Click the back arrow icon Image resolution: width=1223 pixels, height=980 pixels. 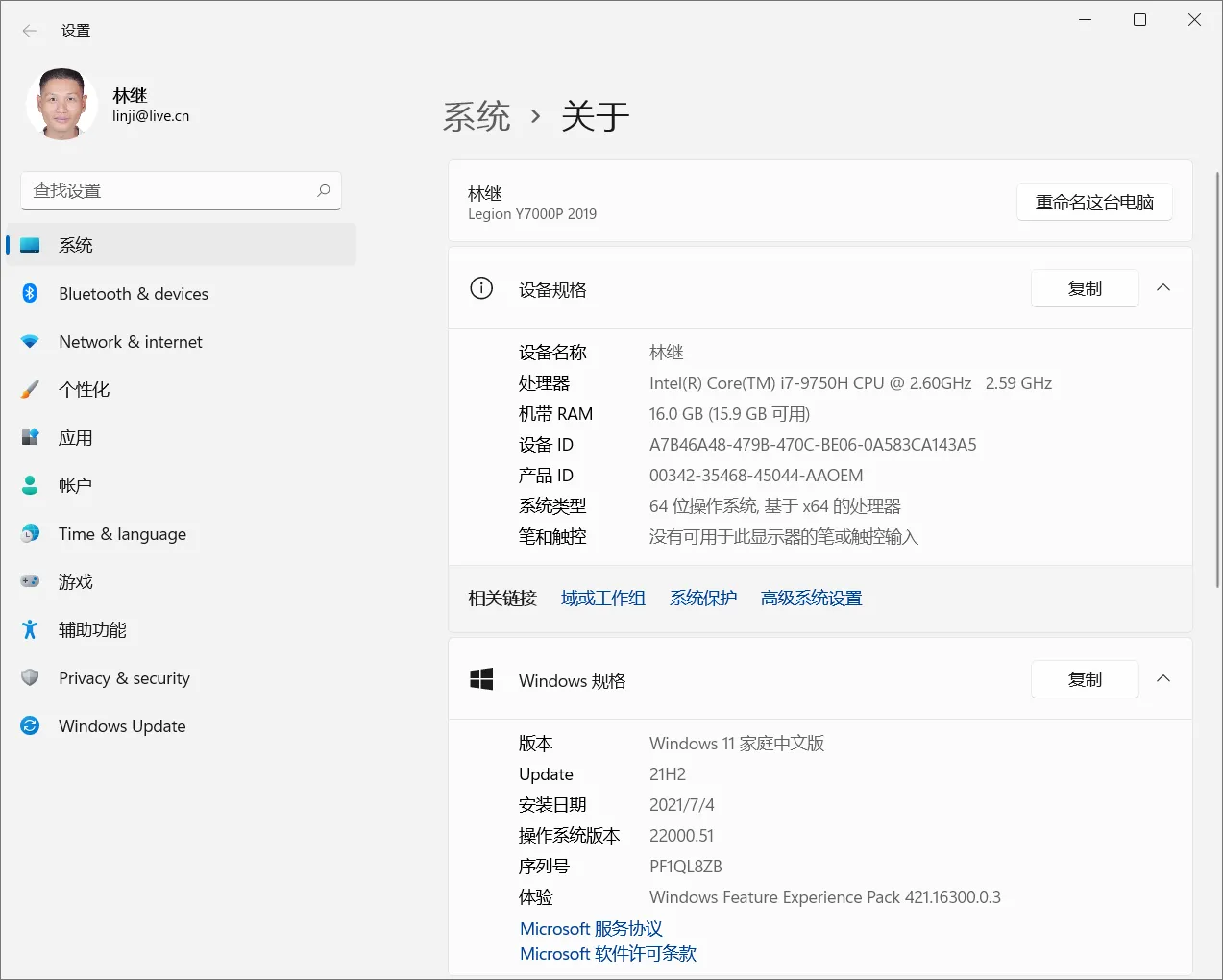click(30, 31)
